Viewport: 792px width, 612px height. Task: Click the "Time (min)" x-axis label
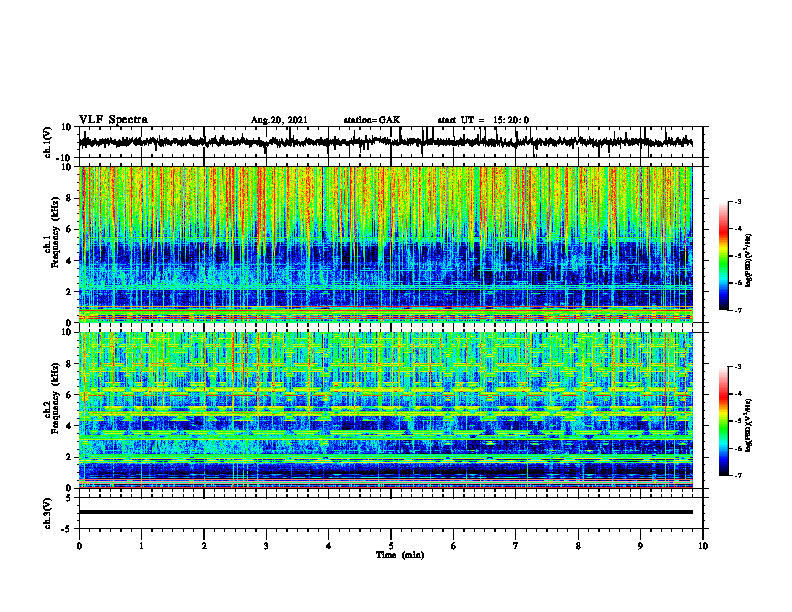400,555
